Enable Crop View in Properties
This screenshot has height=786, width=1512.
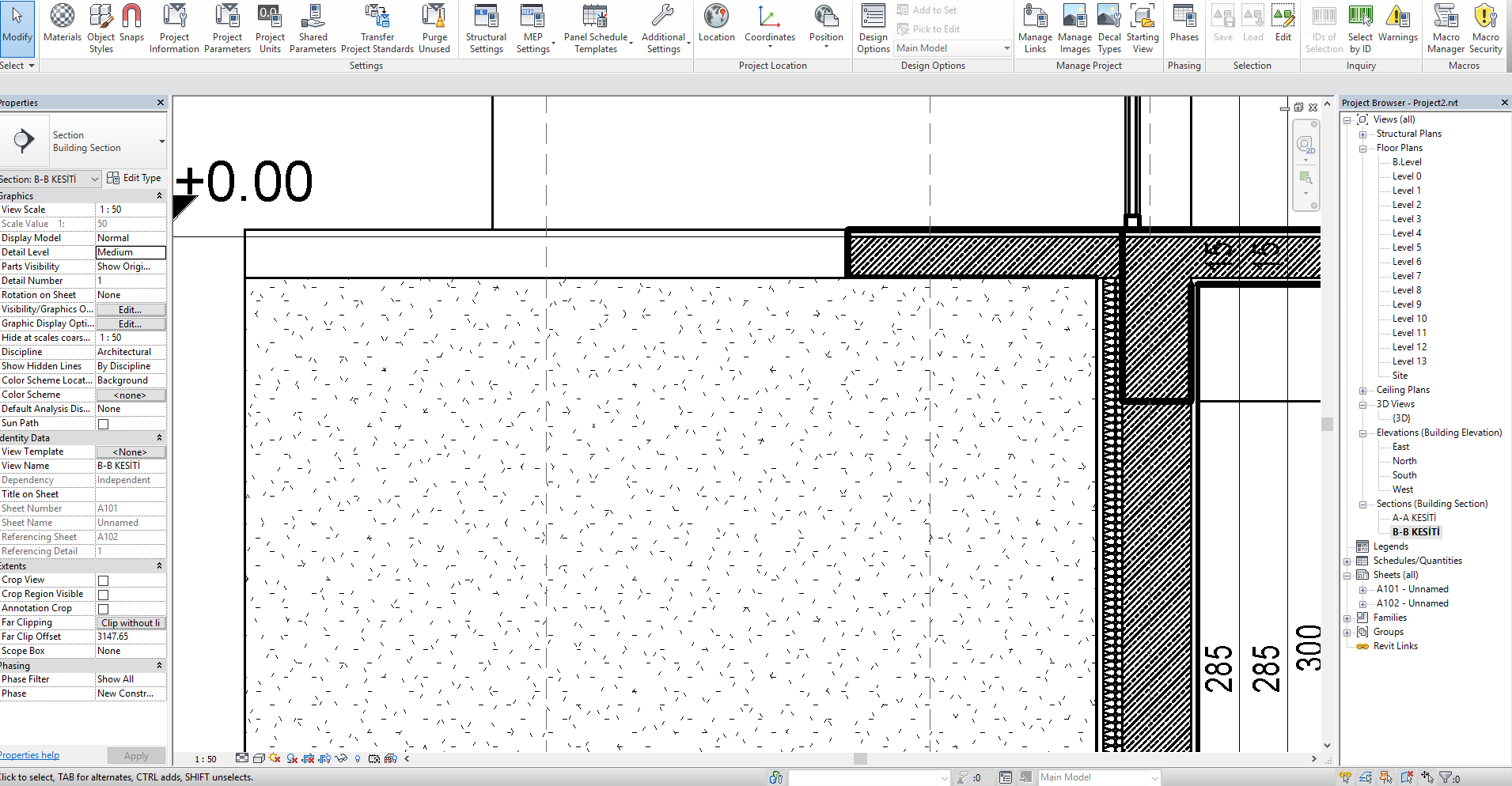[103, 580]
